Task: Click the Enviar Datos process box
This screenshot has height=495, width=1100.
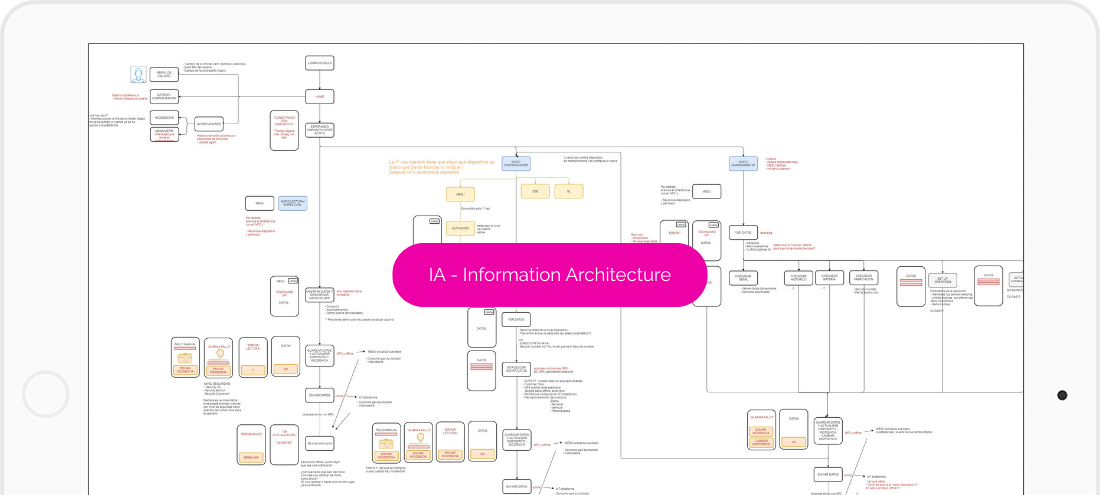Action: coord(319,394)
